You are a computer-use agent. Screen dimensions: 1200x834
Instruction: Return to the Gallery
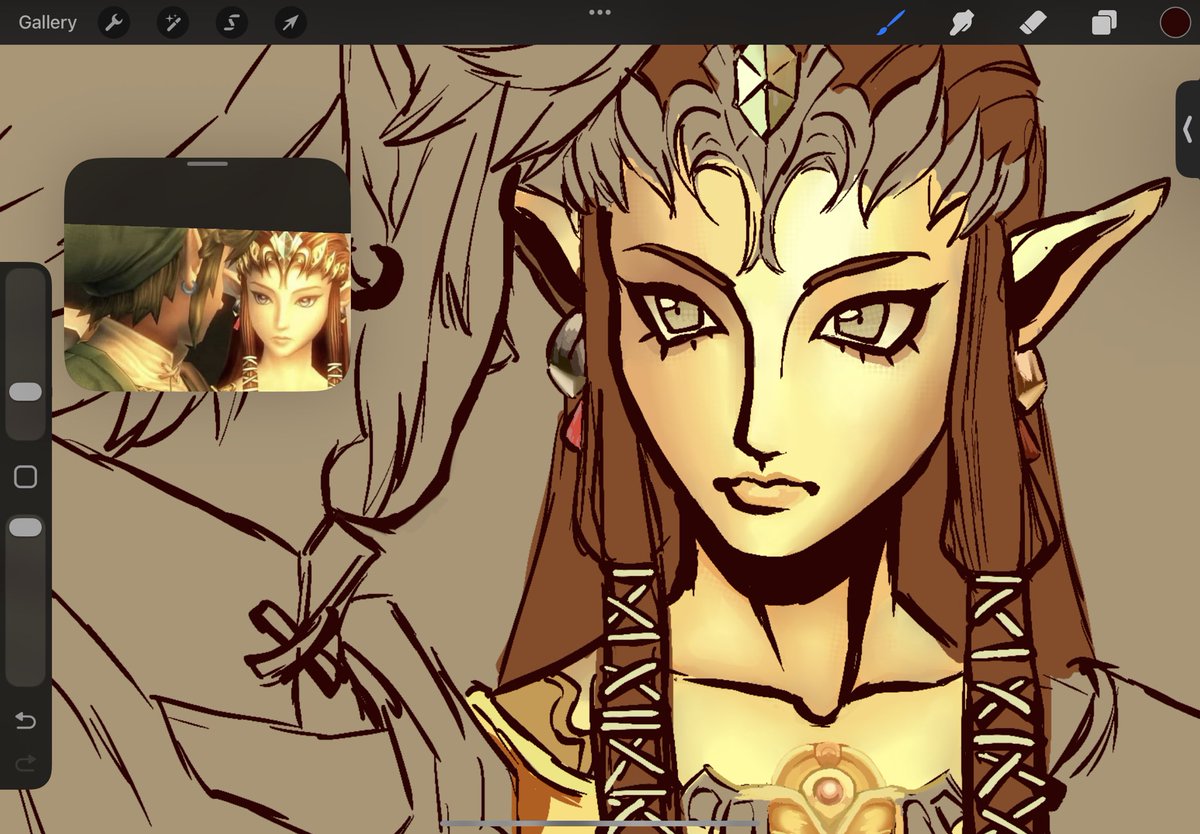pos(47,22)
